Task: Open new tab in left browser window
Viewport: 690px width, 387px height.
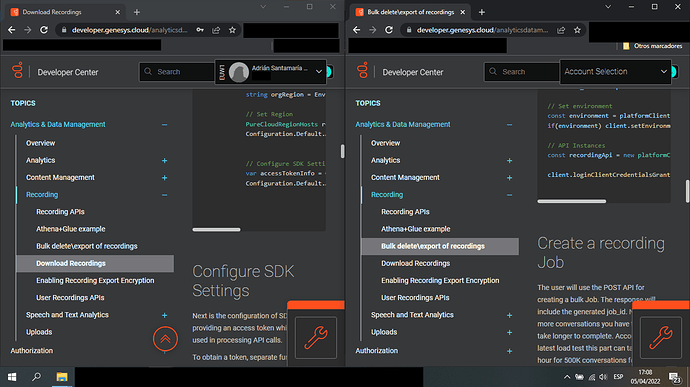Action: point(136,12)
